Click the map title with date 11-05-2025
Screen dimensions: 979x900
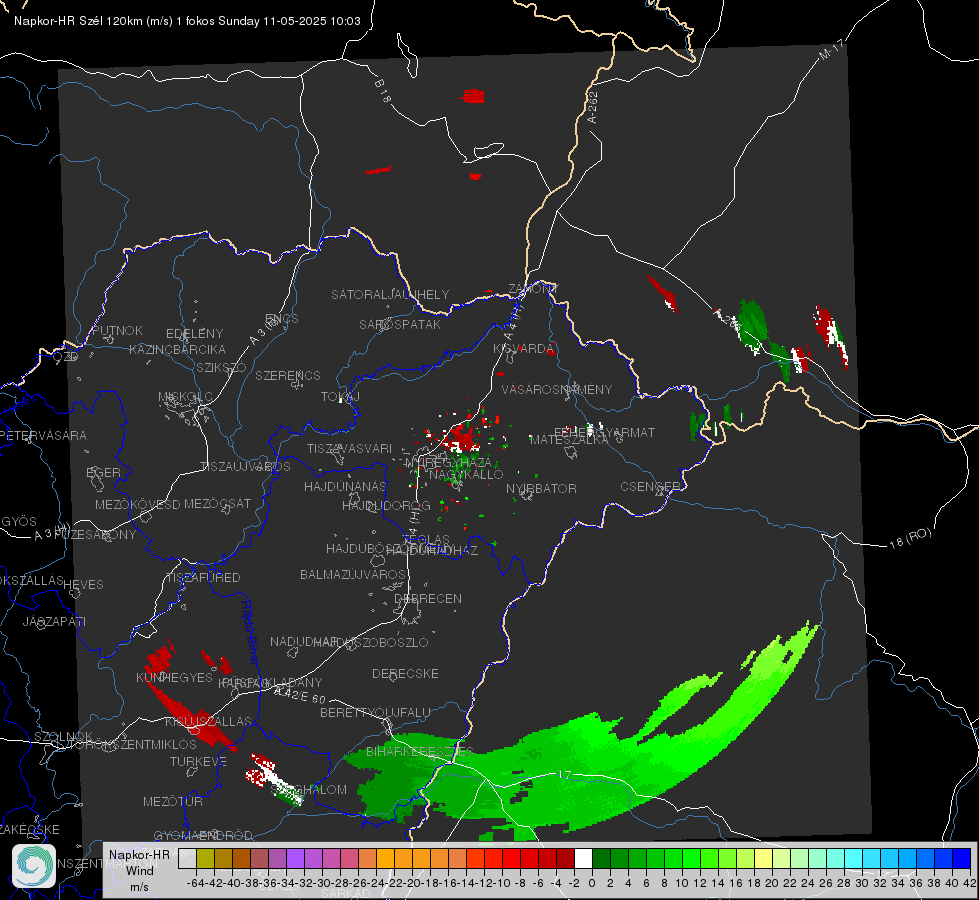point(187,21)
